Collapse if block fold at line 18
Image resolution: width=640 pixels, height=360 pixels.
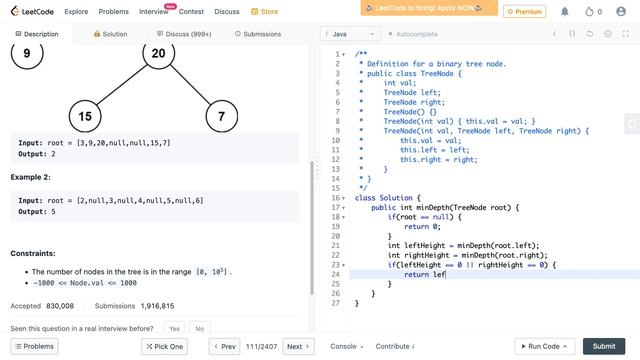(x=343, y=217)
